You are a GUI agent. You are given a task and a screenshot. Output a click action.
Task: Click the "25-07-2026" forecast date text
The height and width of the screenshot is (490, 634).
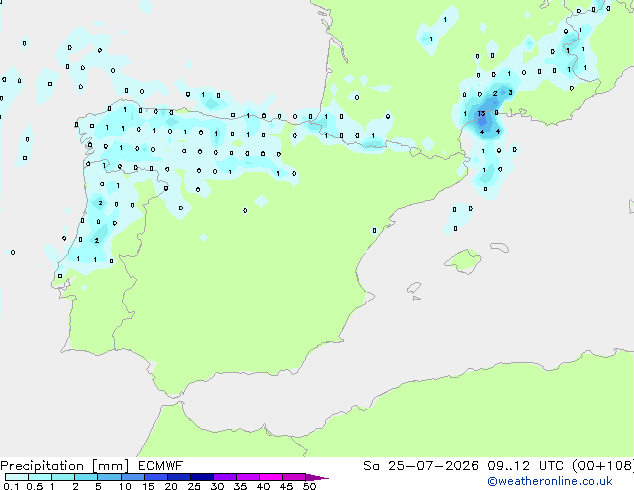[x=433, y=466]
